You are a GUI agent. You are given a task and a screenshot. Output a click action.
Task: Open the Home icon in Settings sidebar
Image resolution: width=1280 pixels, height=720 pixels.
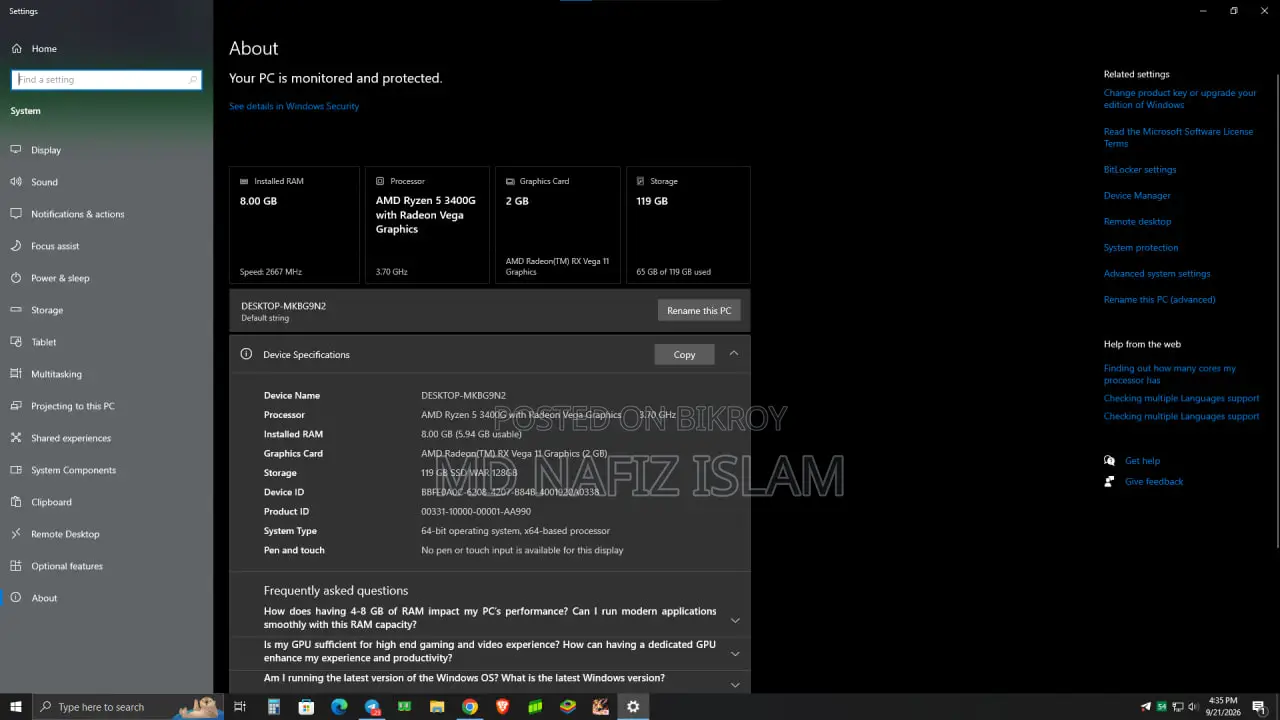click(x=16, y=48)
